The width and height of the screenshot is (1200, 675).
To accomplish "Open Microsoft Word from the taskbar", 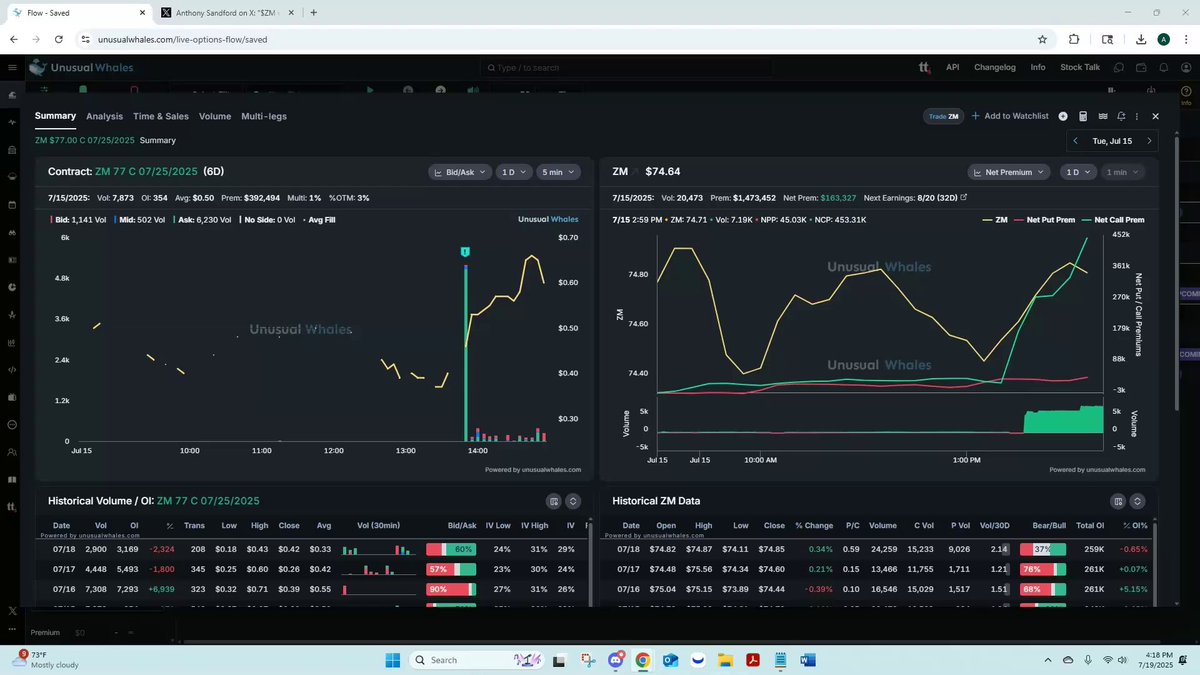I will [808, 660].
